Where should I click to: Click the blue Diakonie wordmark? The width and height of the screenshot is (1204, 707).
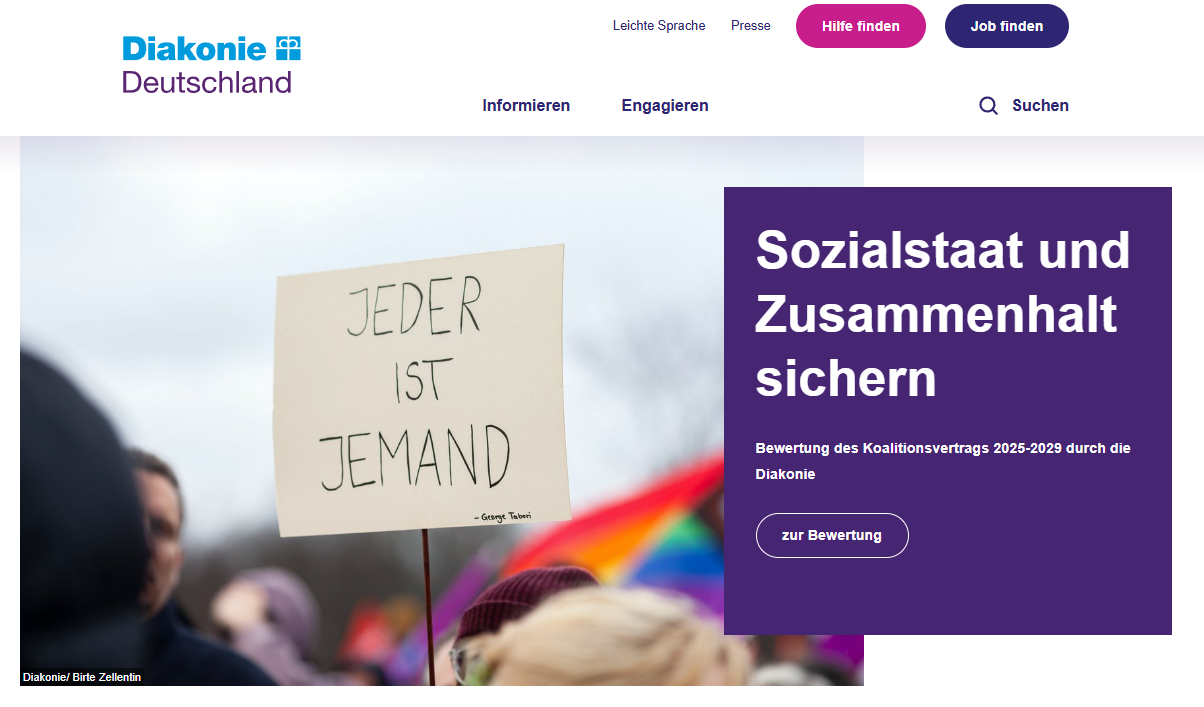[x=195, y=48]
